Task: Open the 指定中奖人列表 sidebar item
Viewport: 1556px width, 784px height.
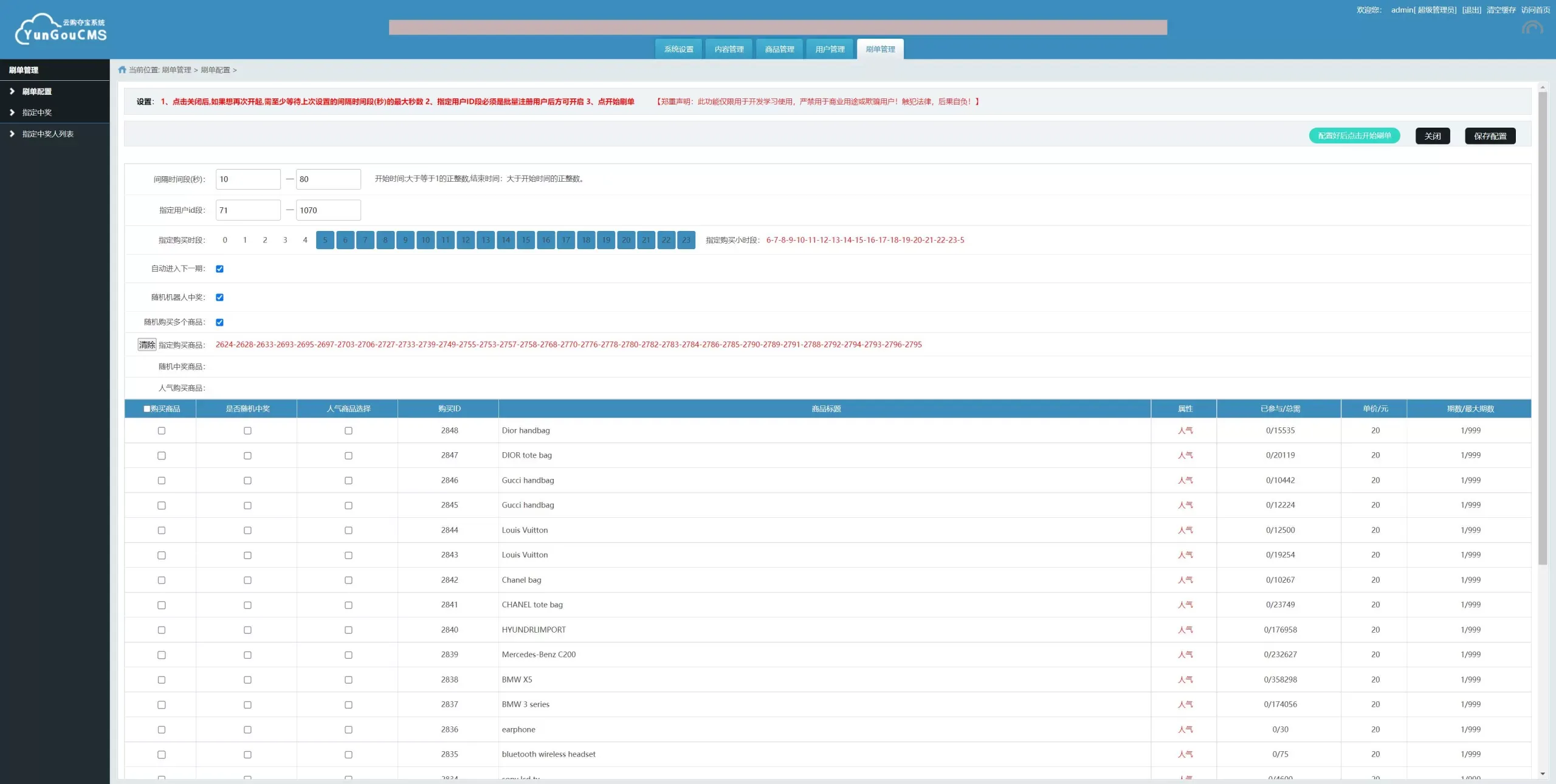Action: (48, 134)
